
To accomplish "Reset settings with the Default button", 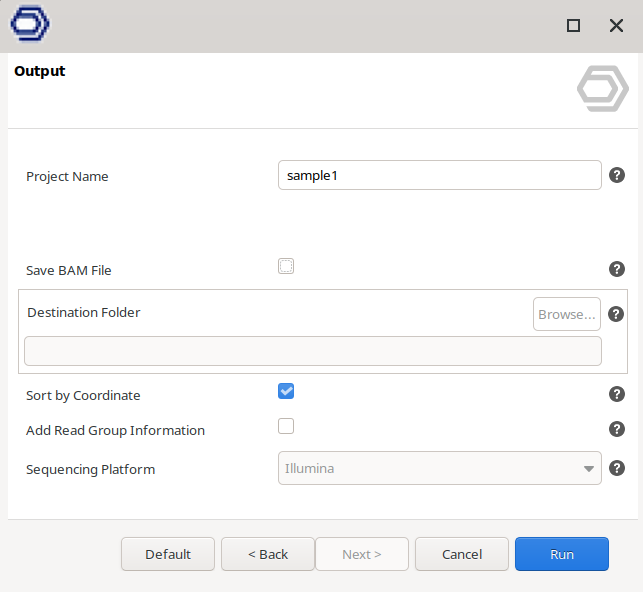I will point(168,554).
